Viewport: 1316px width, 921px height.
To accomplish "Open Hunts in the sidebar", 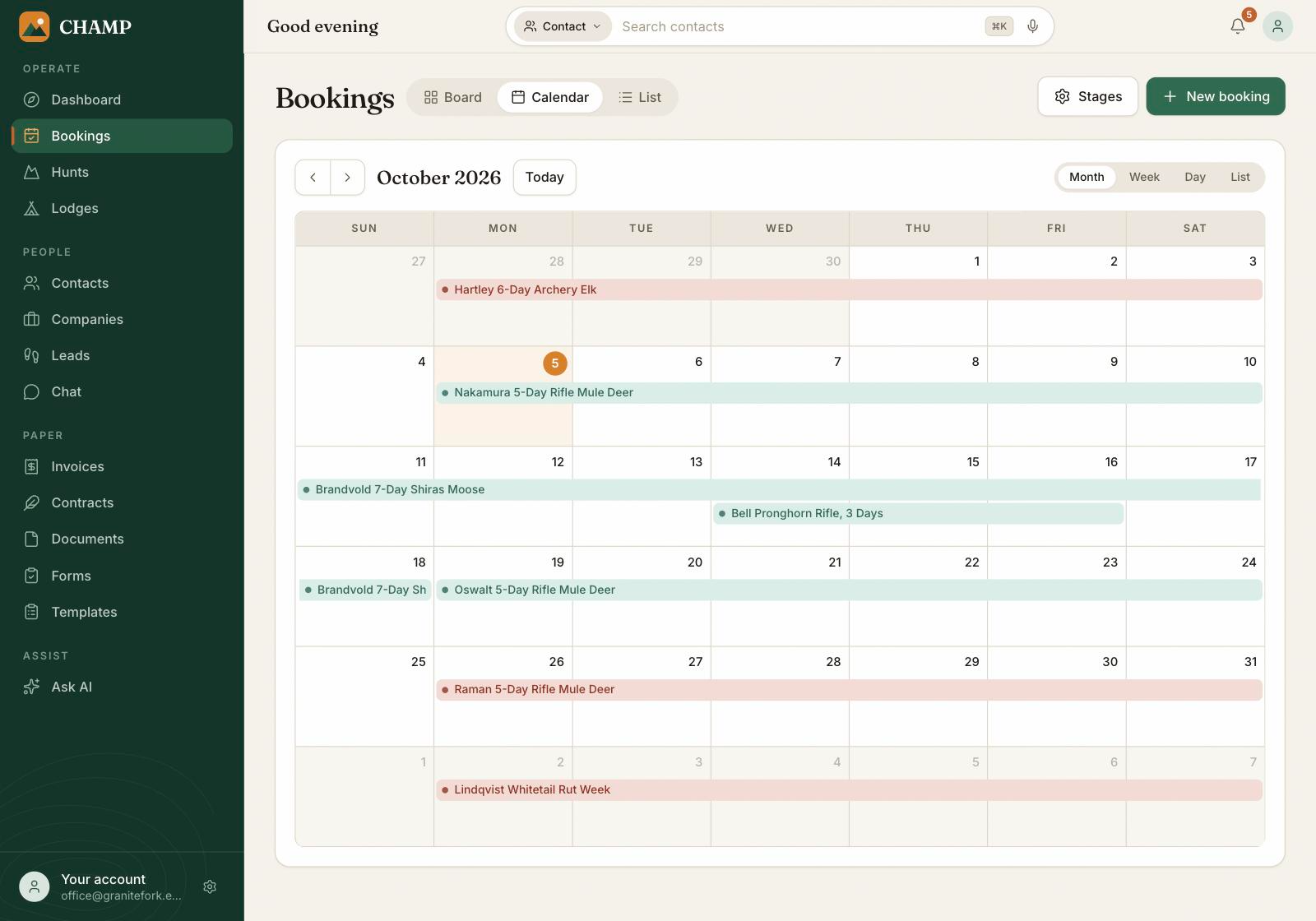I will pyautogui.click(x=122, y=172).
